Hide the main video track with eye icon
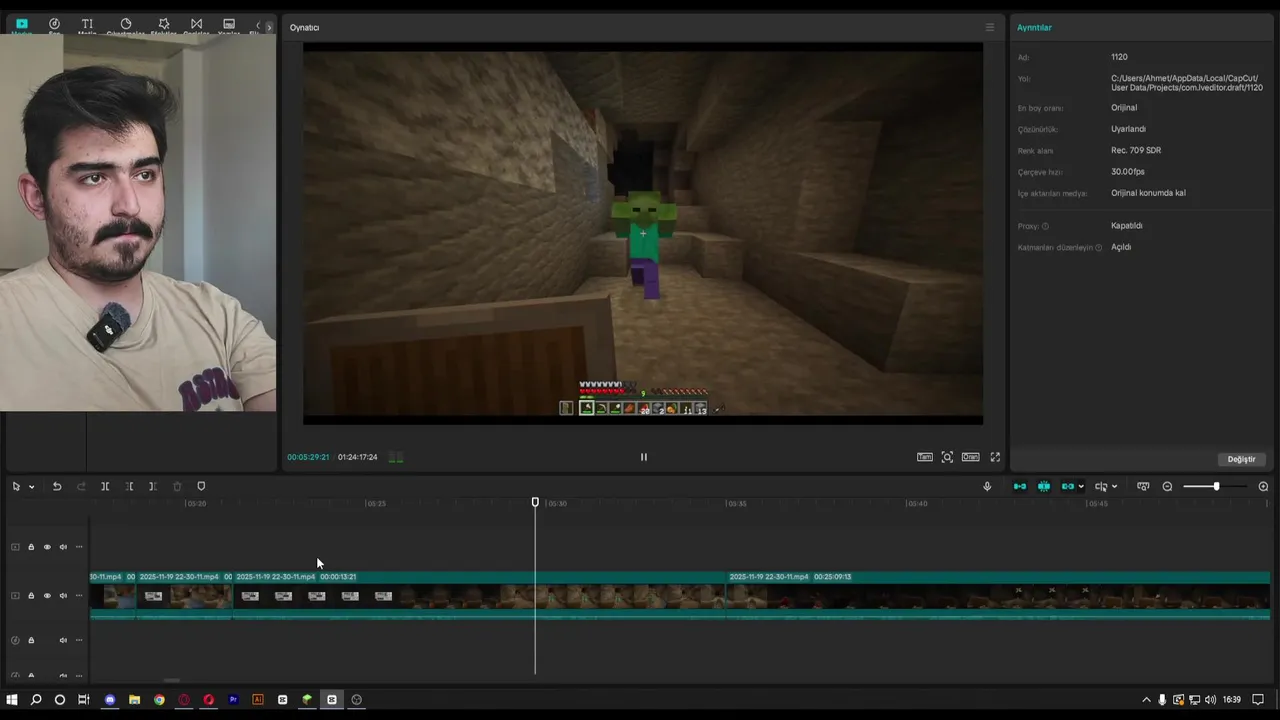The width and height of the screenshot is (1280, 720). point(47,596)
